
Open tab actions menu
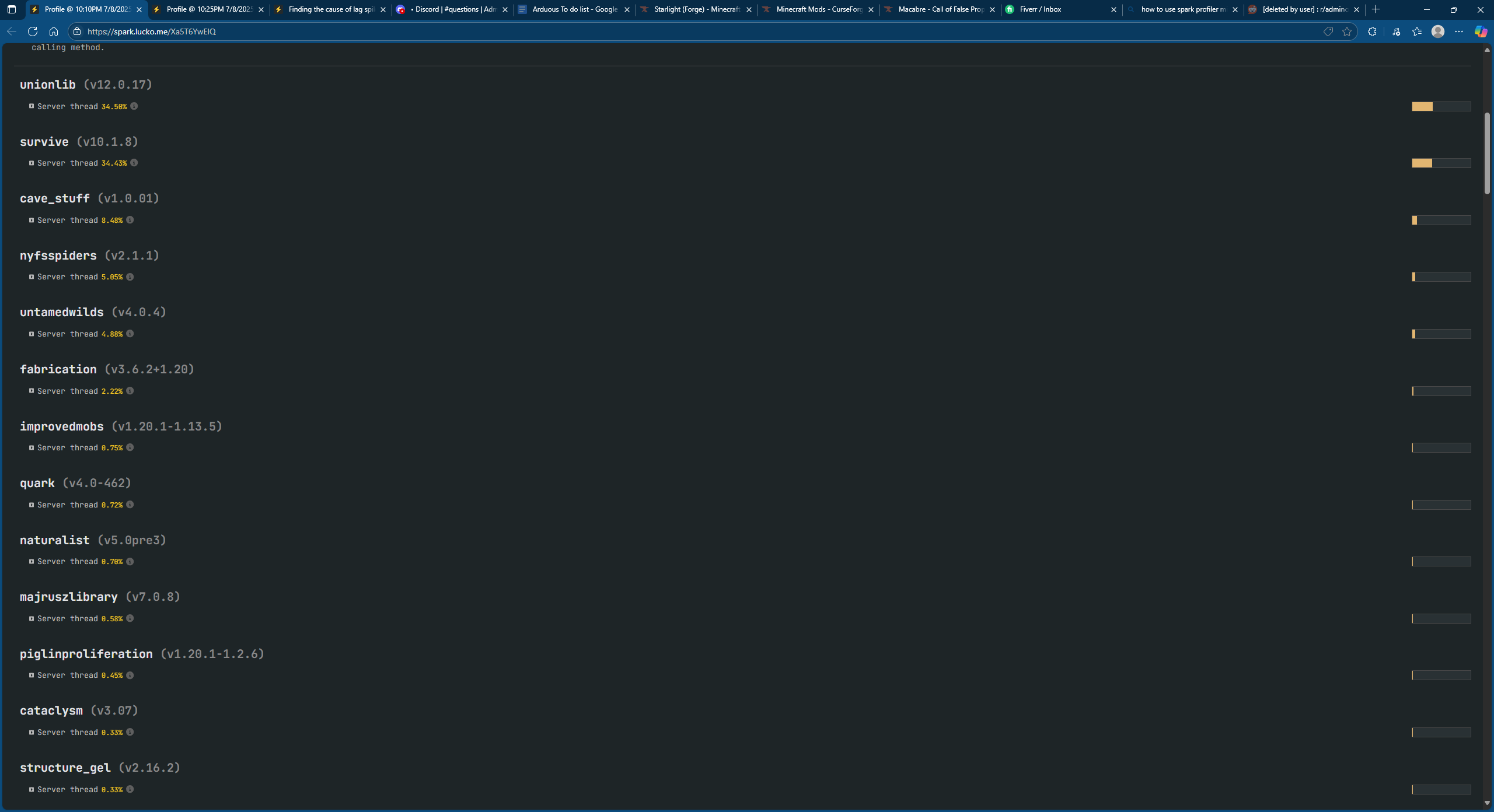pos(12,9)
